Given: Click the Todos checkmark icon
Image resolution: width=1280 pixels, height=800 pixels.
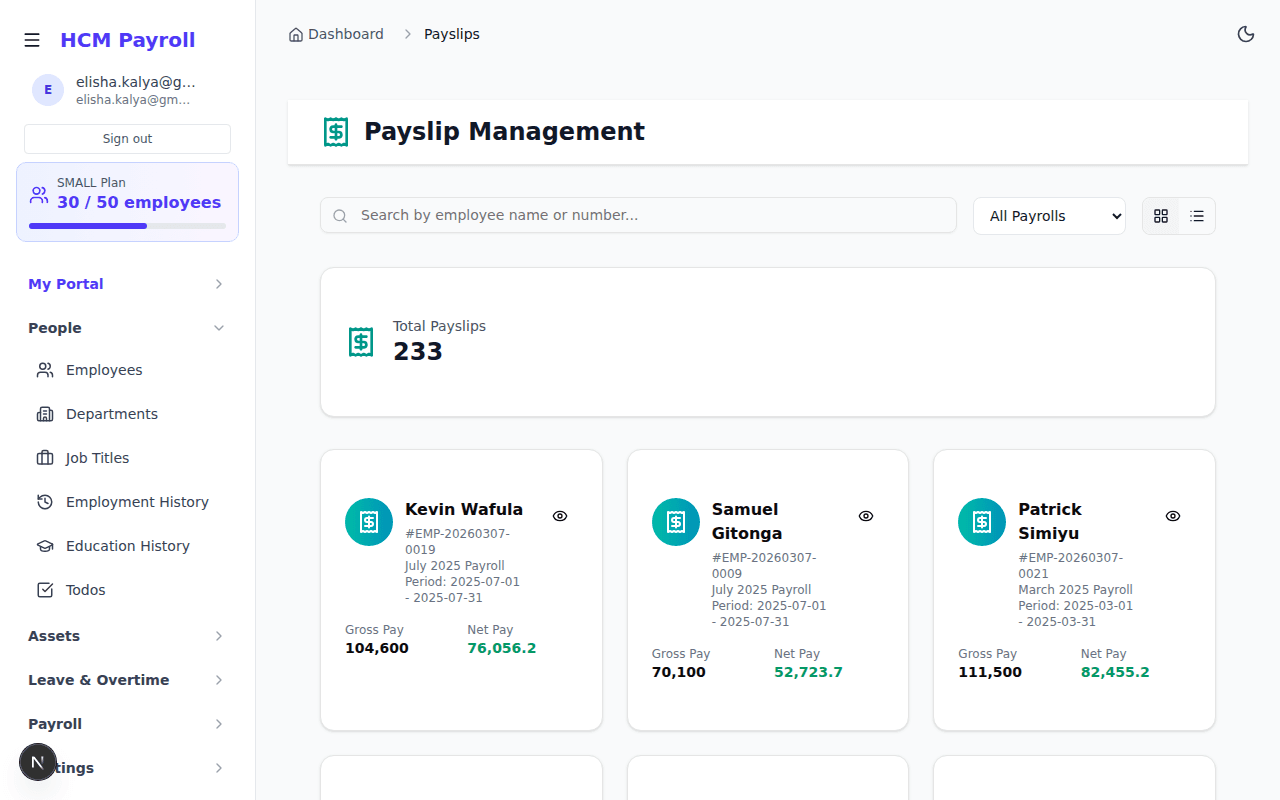Looking at the screenshot, I should 44,589.
